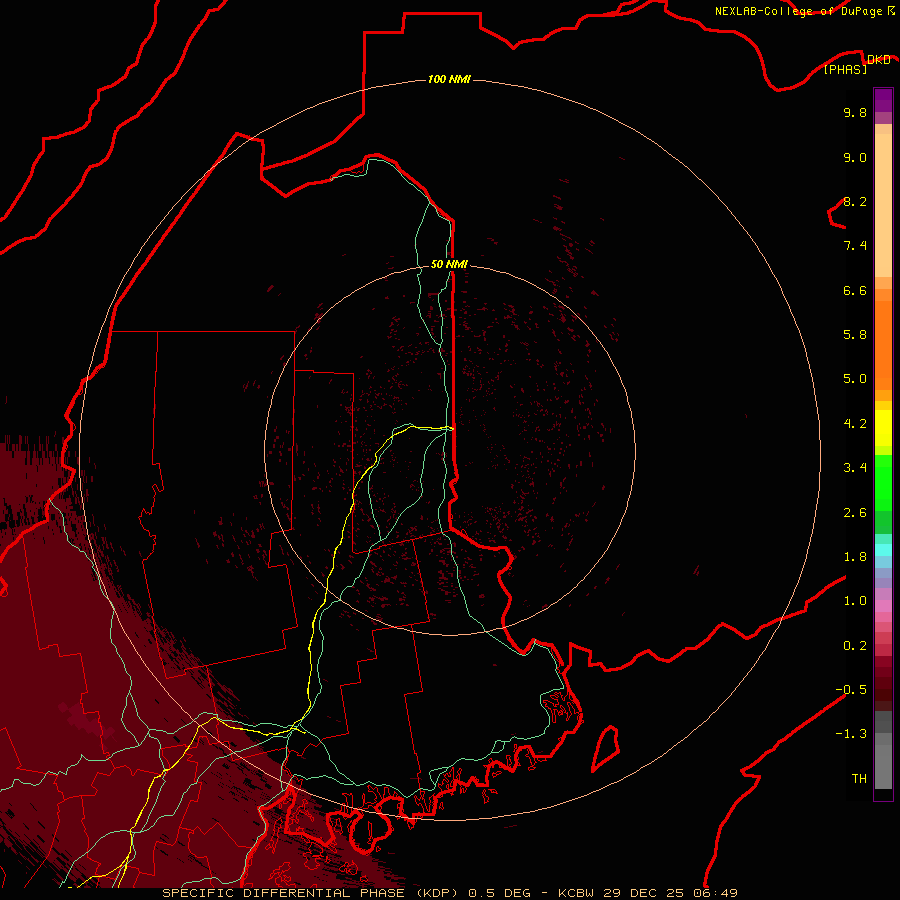Image resolution: width=900 pixels, height=900 pixels.
Task: Select the -0.5 value on the legend
Action: 851,690
